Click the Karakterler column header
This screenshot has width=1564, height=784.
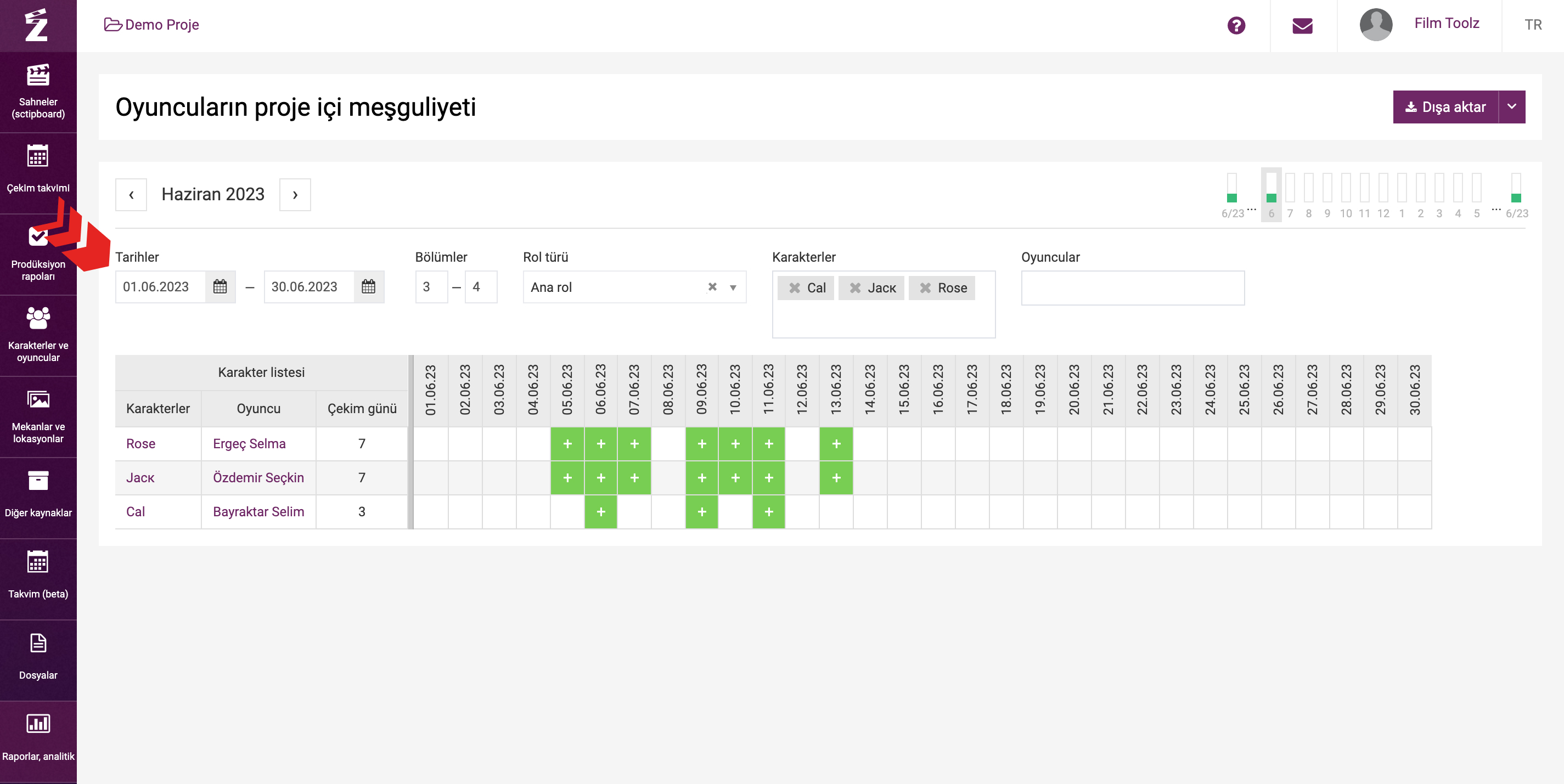coord(158,408)
